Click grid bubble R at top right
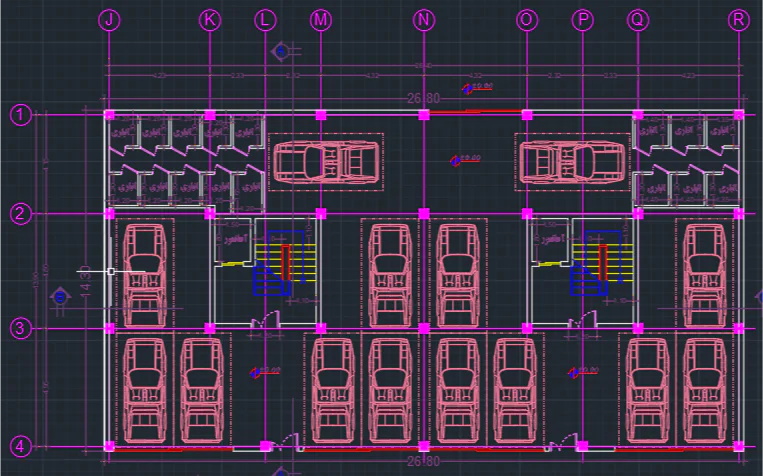763x476 pixels. [x=739, y=20]
